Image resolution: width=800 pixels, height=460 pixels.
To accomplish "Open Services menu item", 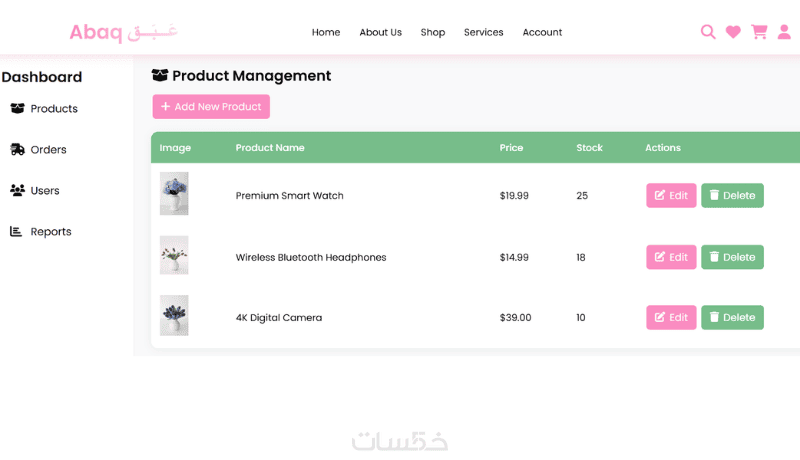I will (484, 32).
